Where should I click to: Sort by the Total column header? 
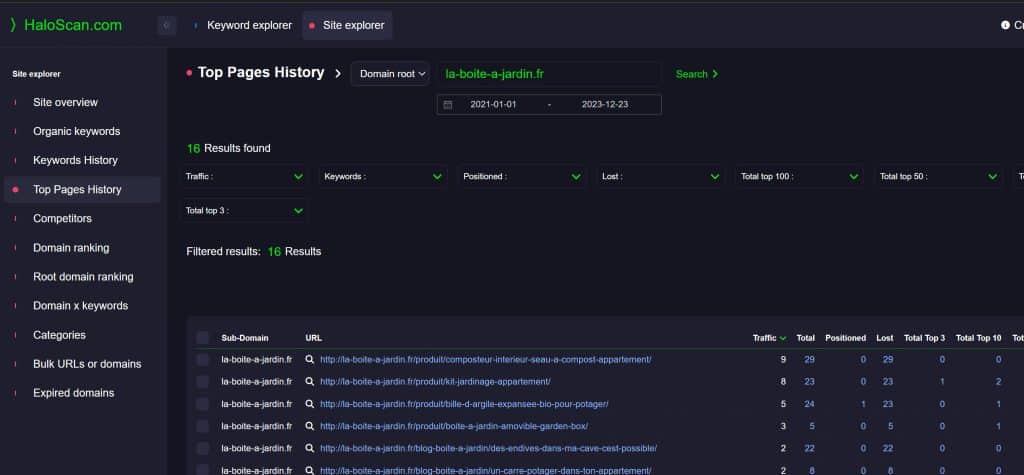tap(805, 338)
